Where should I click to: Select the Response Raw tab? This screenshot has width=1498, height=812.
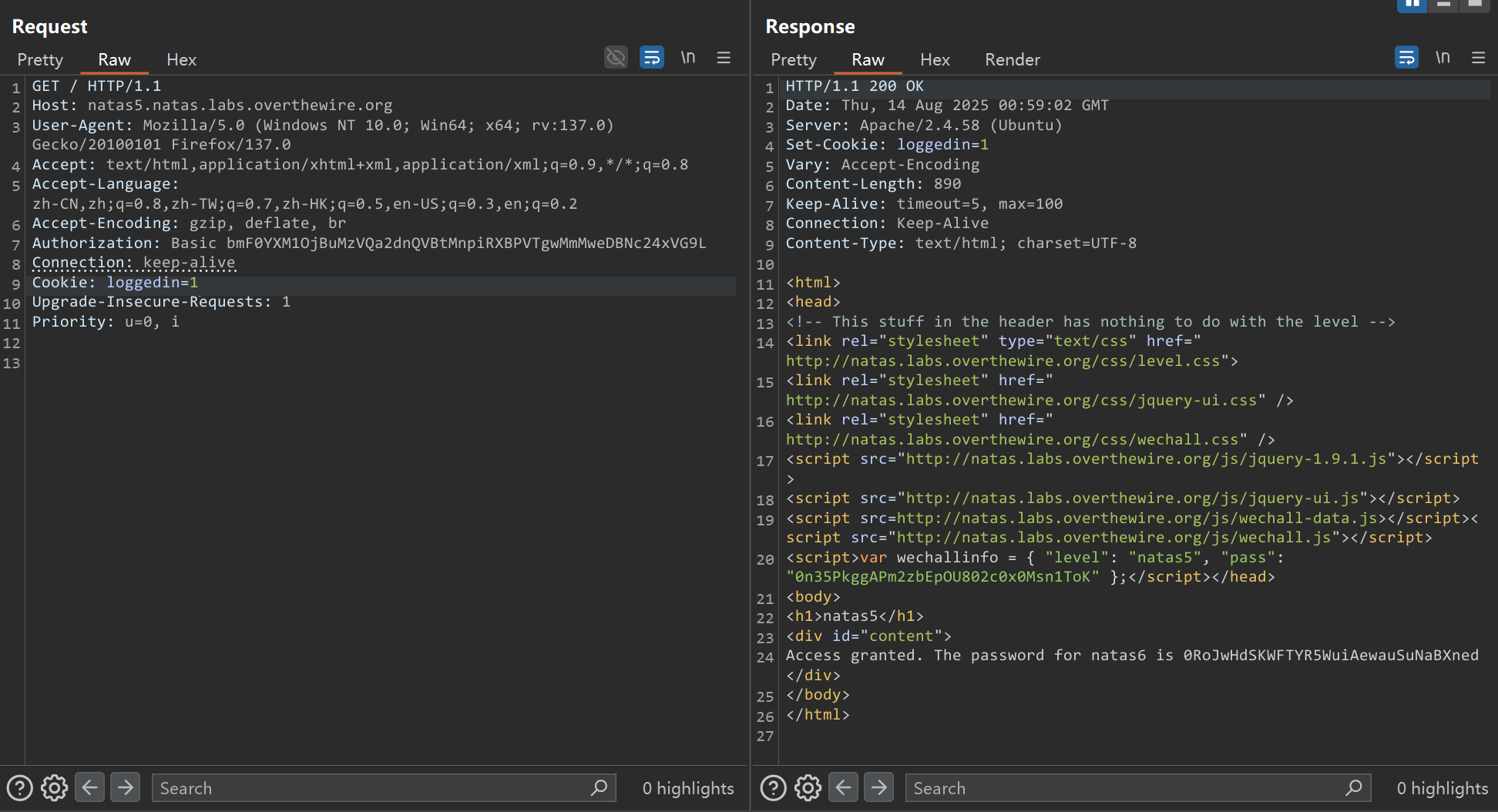(868, 59)
